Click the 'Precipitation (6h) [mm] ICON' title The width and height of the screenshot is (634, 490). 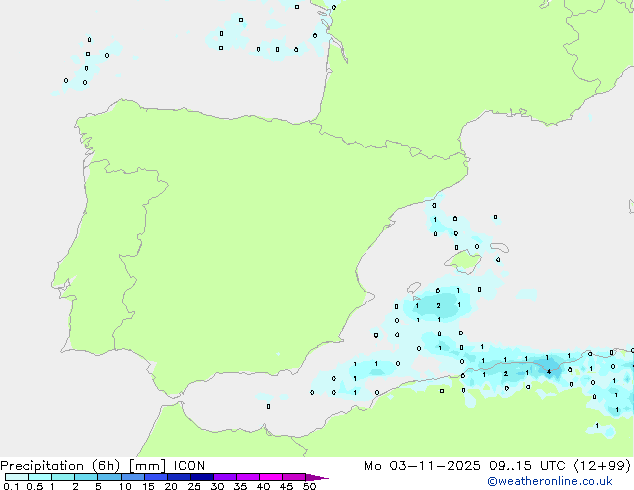[x=103, y=466]
